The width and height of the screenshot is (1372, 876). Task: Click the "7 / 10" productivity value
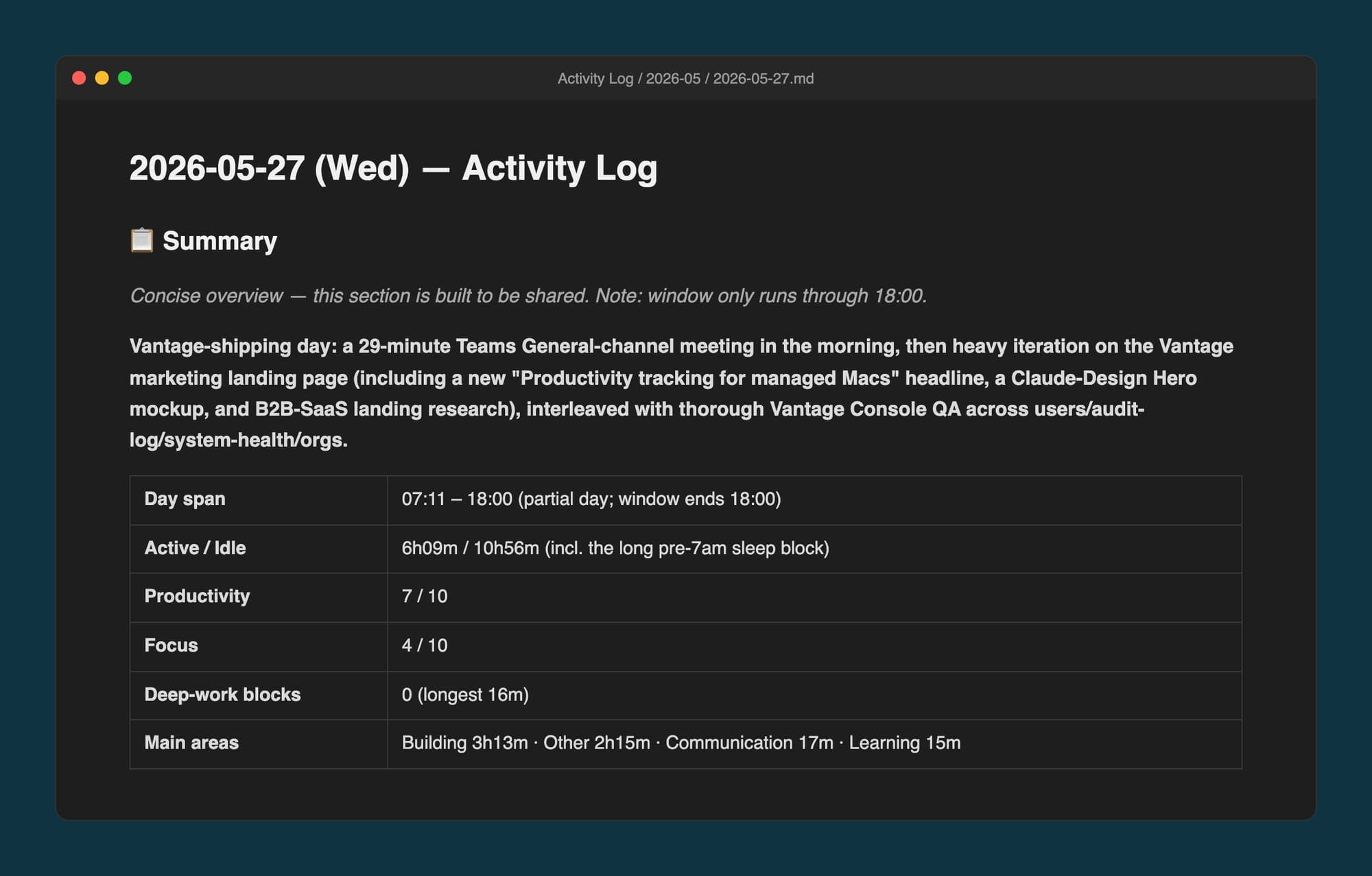425,596
